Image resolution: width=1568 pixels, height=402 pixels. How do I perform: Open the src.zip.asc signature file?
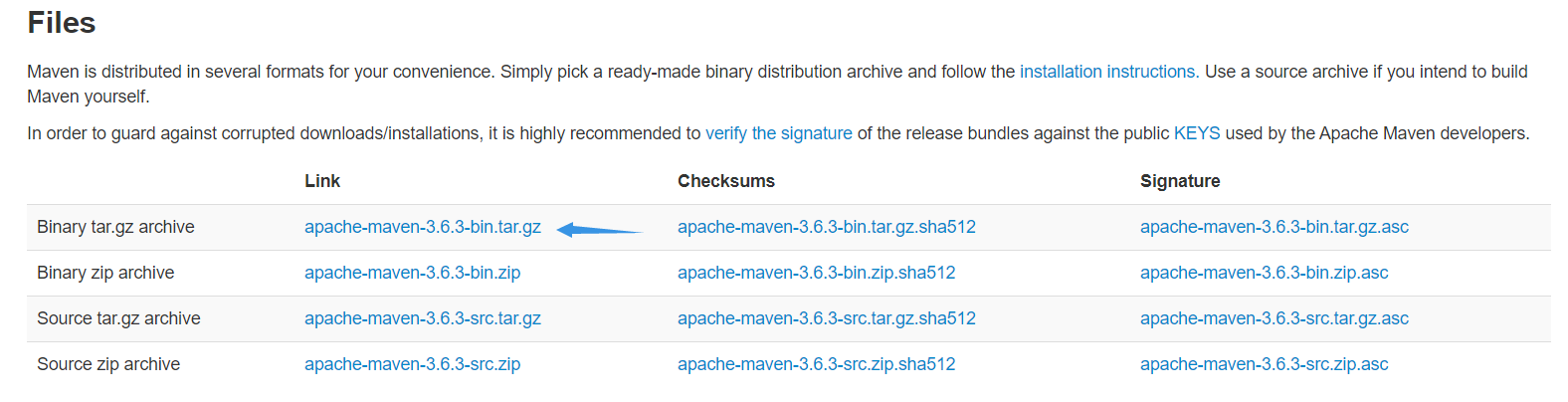point(1265,364)
